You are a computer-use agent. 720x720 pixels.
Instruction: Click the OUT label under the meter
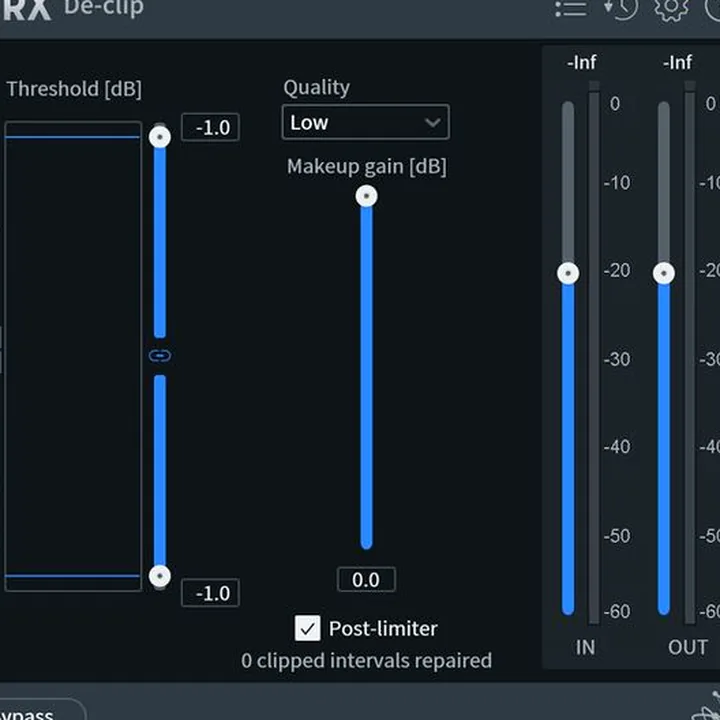(687, 647)
